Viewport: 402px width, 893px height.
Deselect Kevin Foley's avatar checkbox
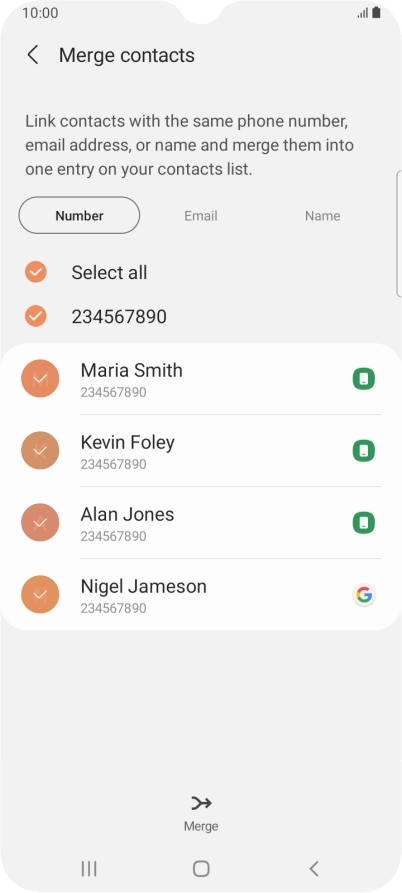click(40, 450)
